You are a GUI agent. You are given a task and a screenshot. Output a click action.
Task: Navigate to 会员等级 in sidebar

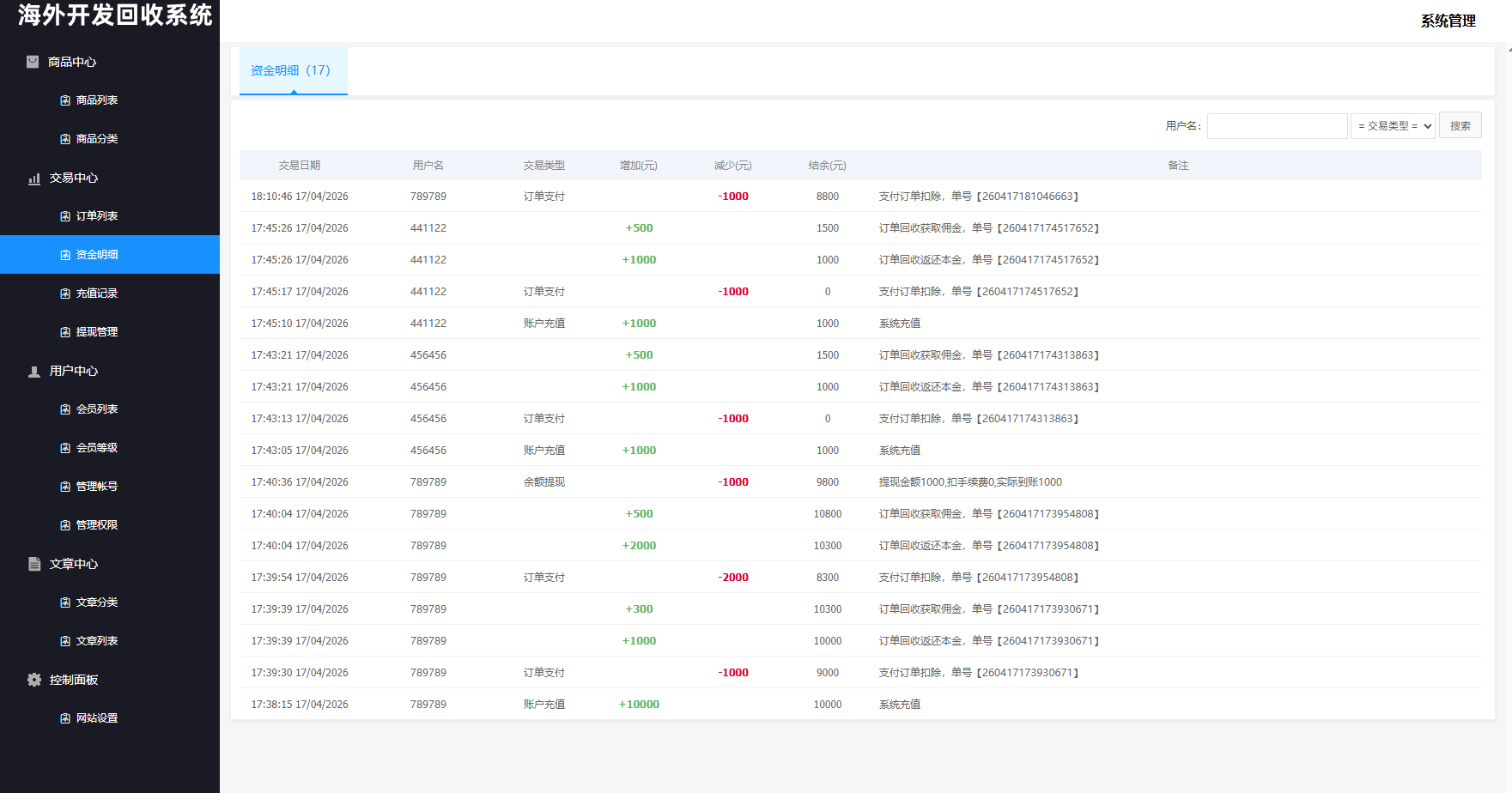[x=96, y=447]
